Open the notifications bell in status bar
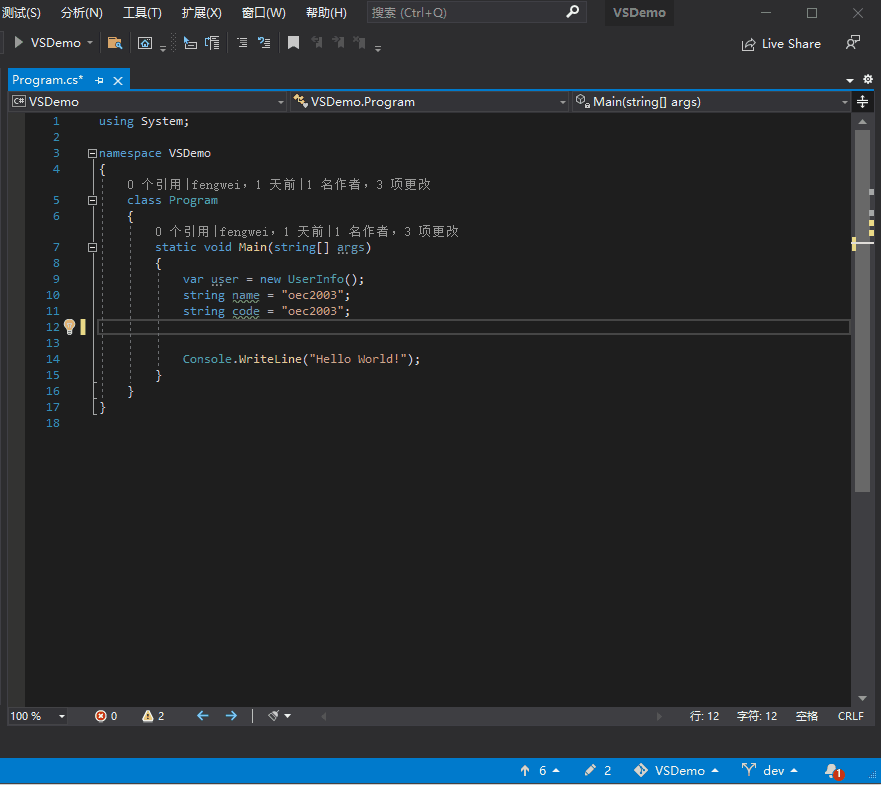The width and height of the screenshot is (881, 785). click(832, 771)
